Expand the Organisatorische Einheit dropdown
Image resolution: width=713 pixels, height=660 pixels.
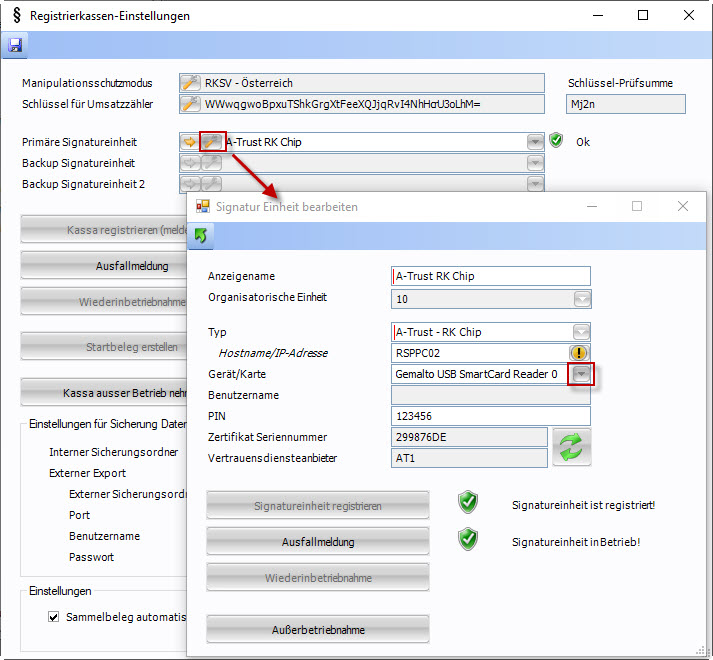pyautogui.click(x=581, y=298)
